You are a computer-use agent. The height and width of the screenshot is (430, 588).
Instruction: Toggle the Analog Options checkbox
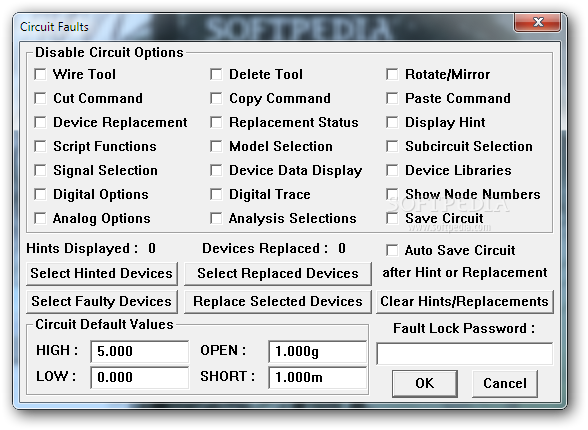click(x=40, y=218)
